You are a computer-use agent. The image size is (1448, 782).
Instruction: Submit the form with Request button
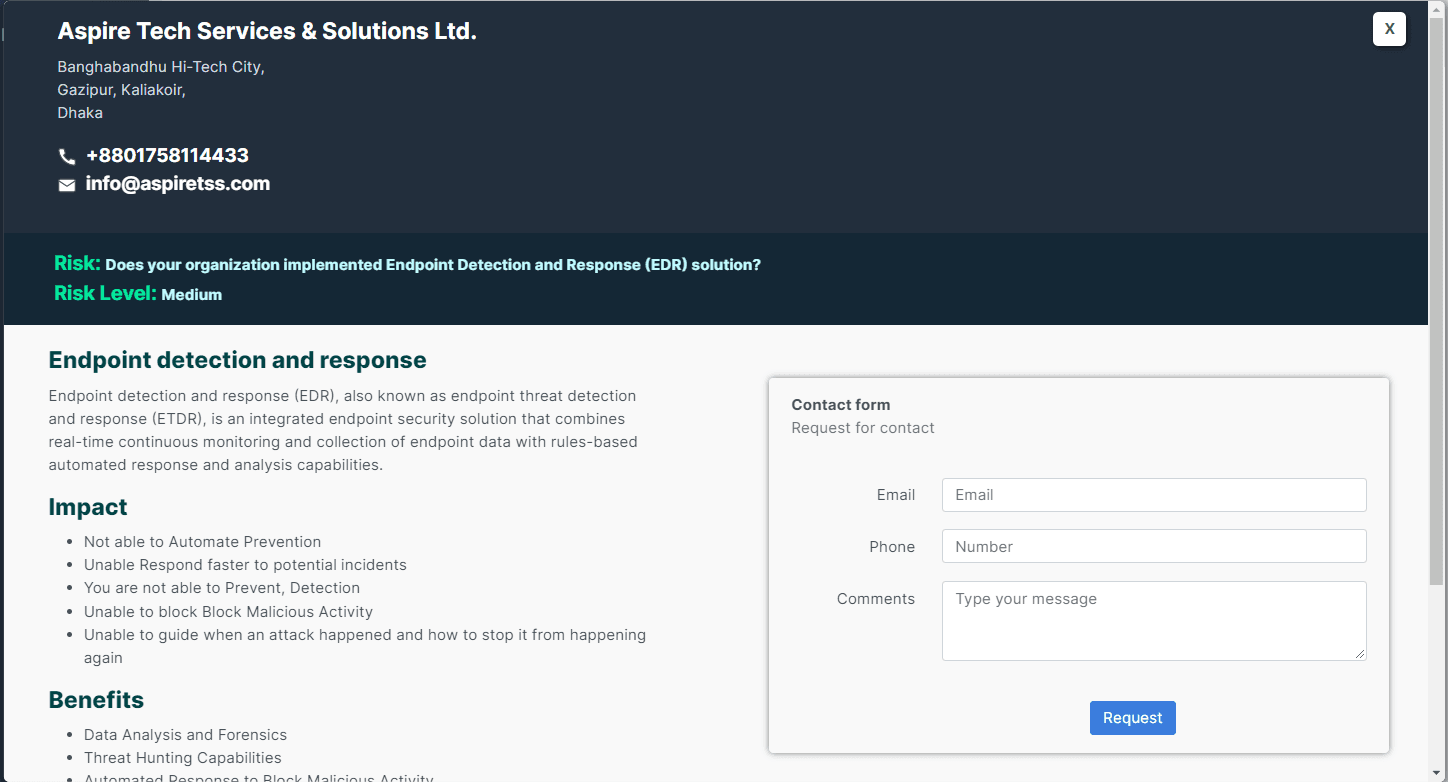[1132, 718]
